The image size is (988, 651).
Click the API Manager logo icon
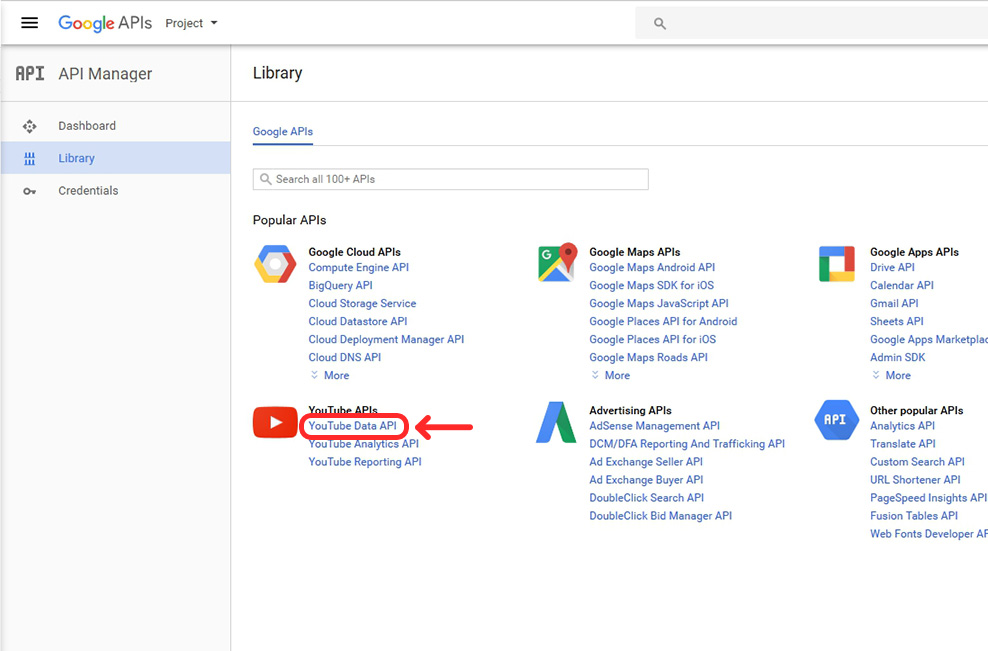coord(30,74)
